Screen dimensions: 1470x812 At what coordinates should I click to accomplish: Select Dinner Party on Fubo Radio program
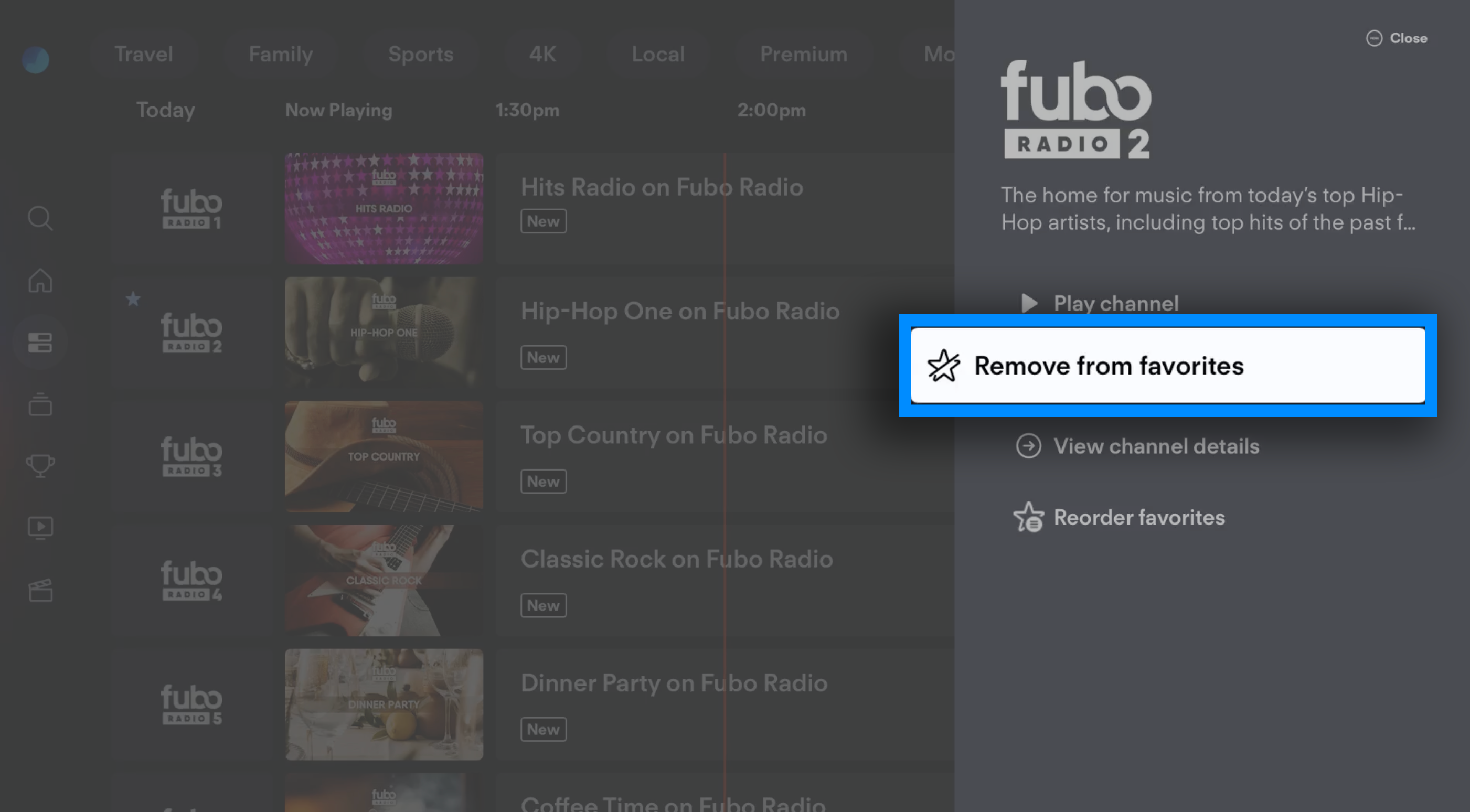[725, 704]
